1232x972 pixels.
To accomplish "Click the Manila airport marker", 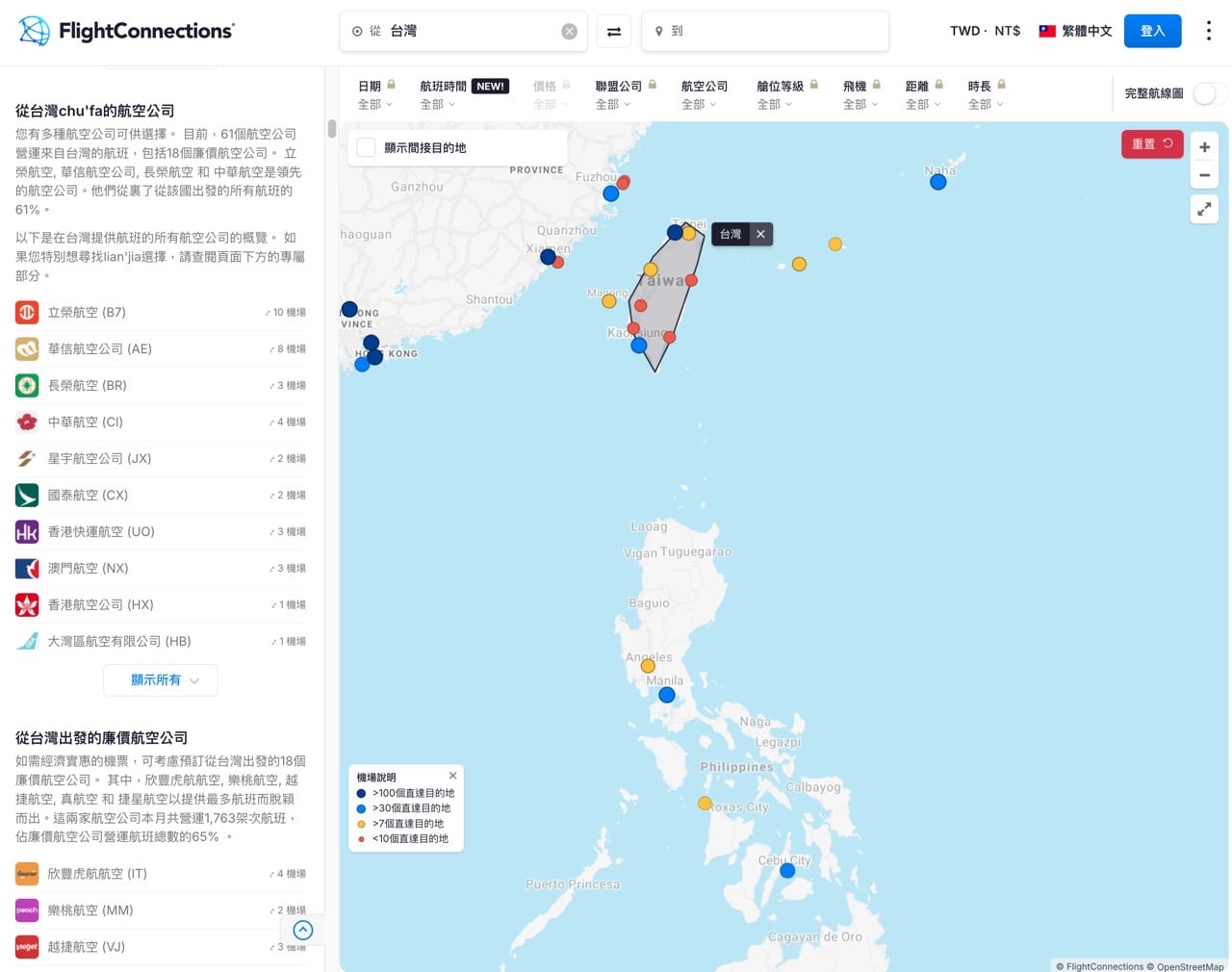I will (667, 695).
